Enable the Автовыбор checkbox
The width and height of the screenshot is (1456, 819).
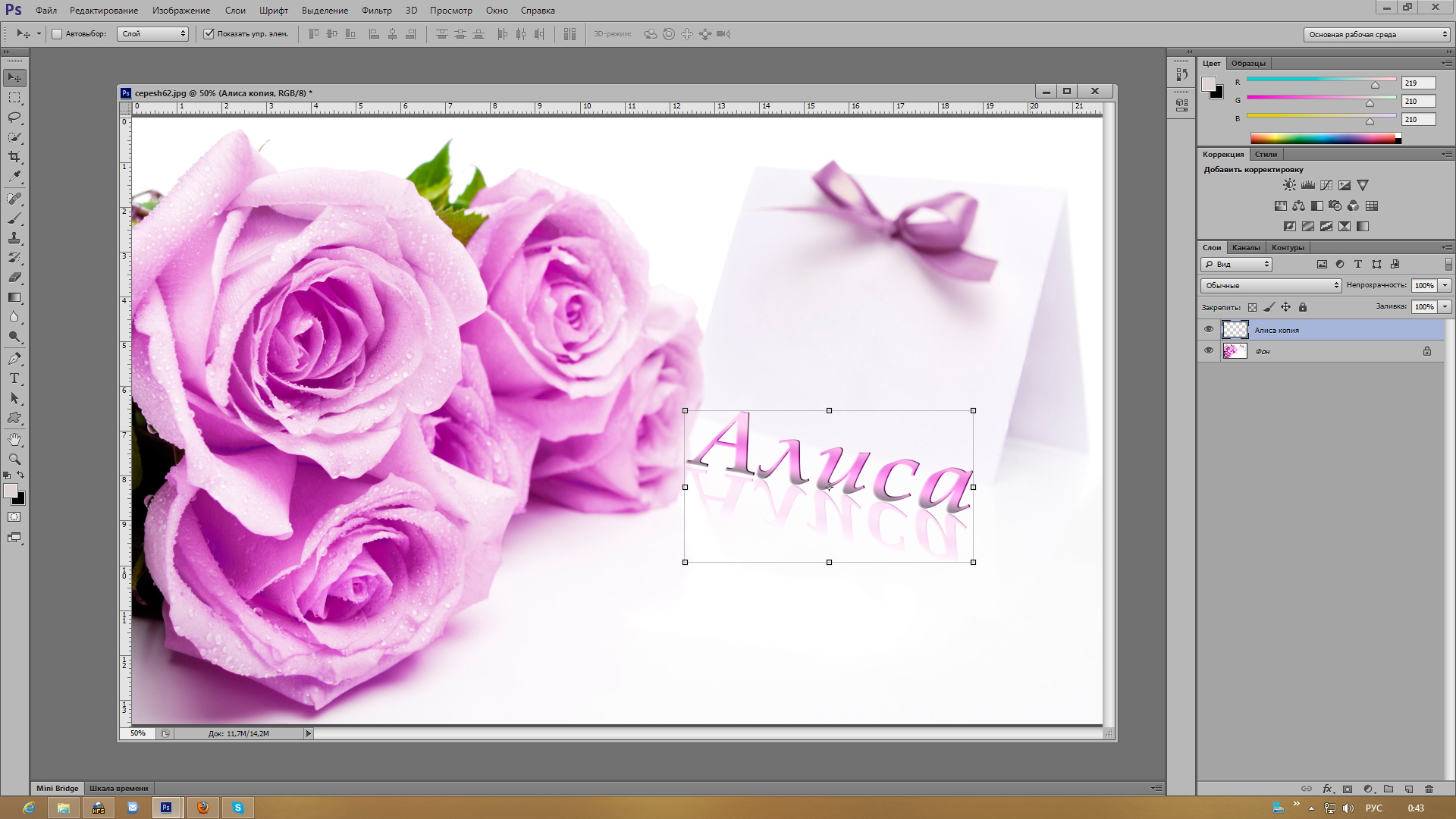pos(57,34)
